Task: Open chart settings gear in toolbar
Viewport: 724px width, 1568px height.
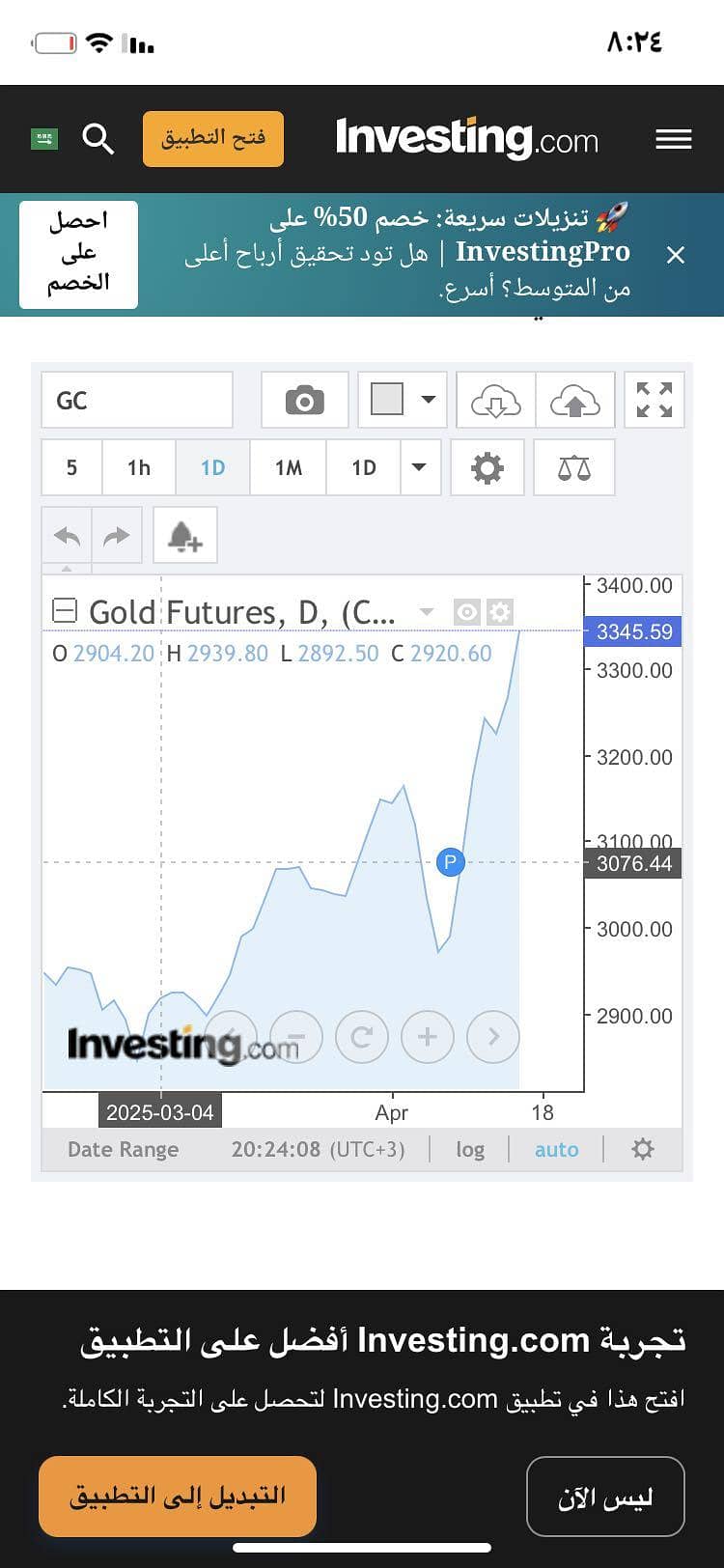Action: coord(487,468)
